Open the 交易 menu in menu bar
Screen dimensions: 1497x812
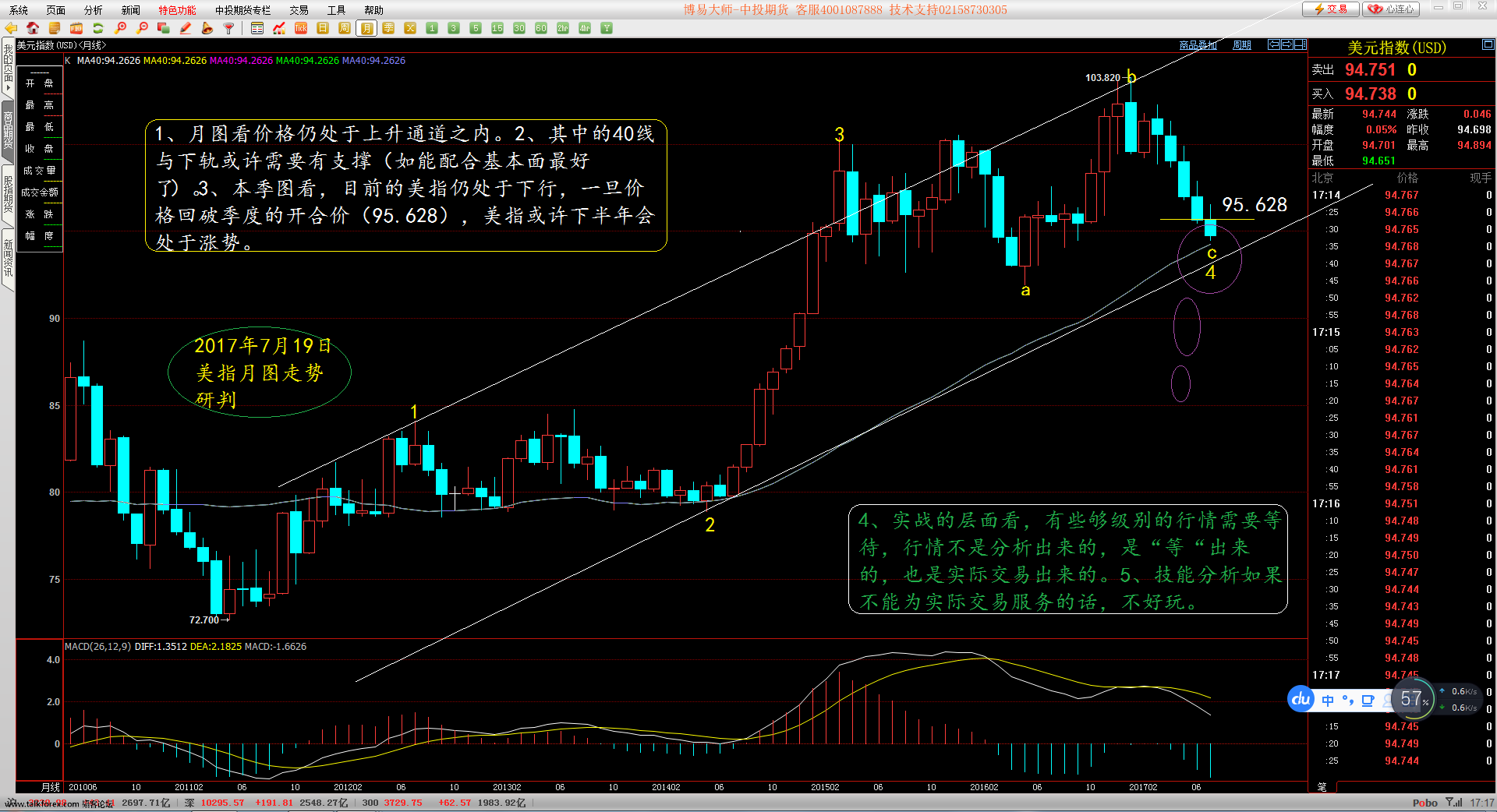pos(299,10)
